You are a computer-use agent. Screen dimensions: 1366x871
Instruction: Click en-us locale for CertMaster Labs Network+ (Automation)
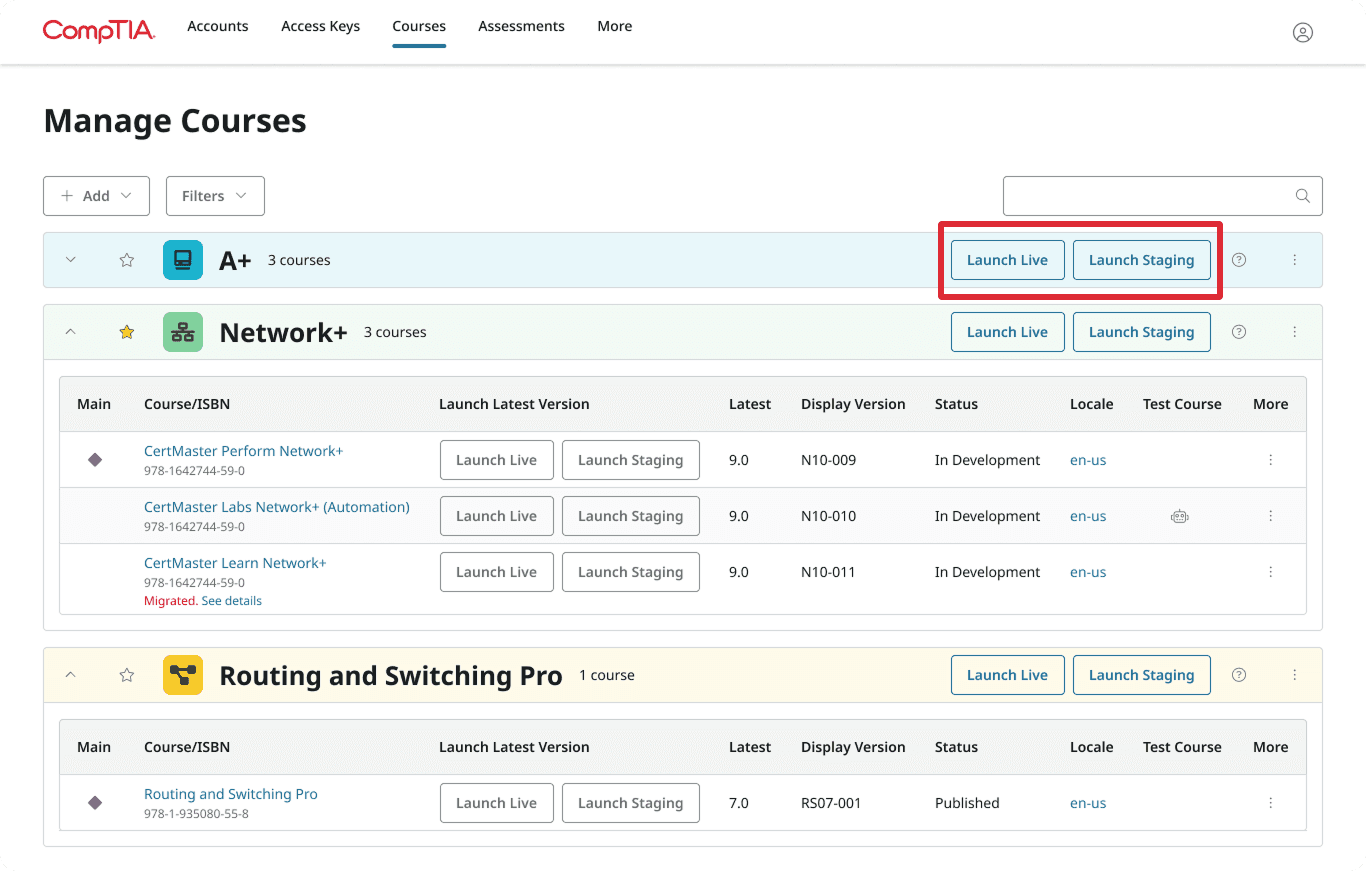(x=1088, y=516)
